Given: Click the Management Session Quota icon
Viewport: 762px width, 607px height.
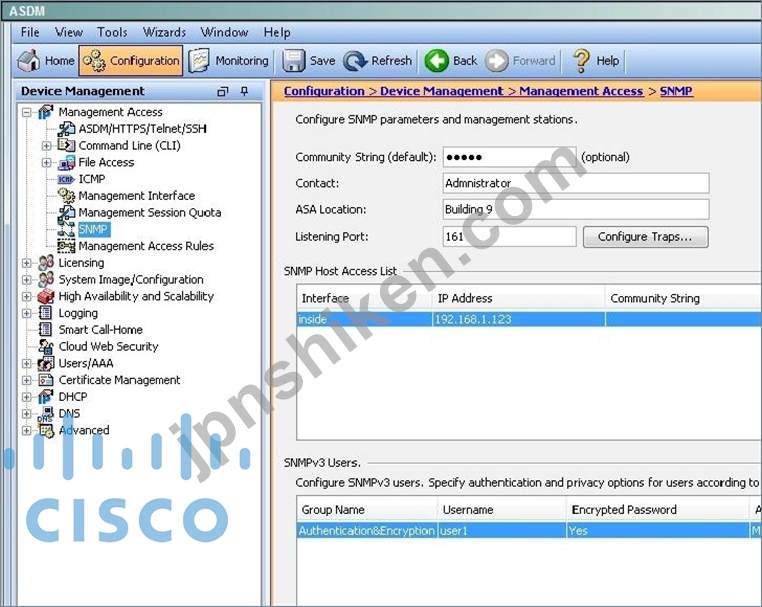Looking at the screenshot, I should 67,212.
